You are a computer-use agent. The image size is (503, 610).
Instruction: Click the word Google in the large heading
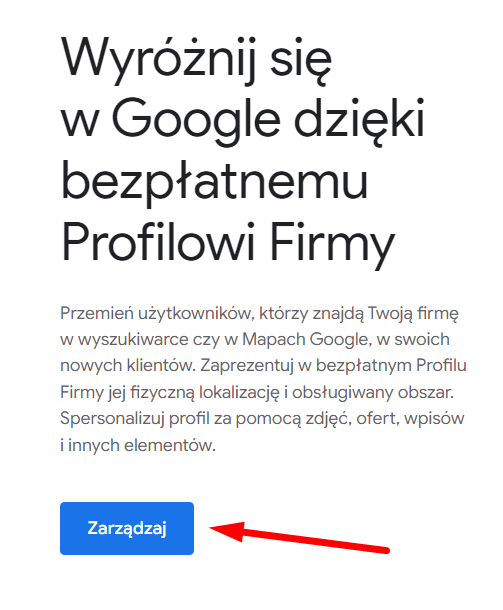click(x=196, y=120)
